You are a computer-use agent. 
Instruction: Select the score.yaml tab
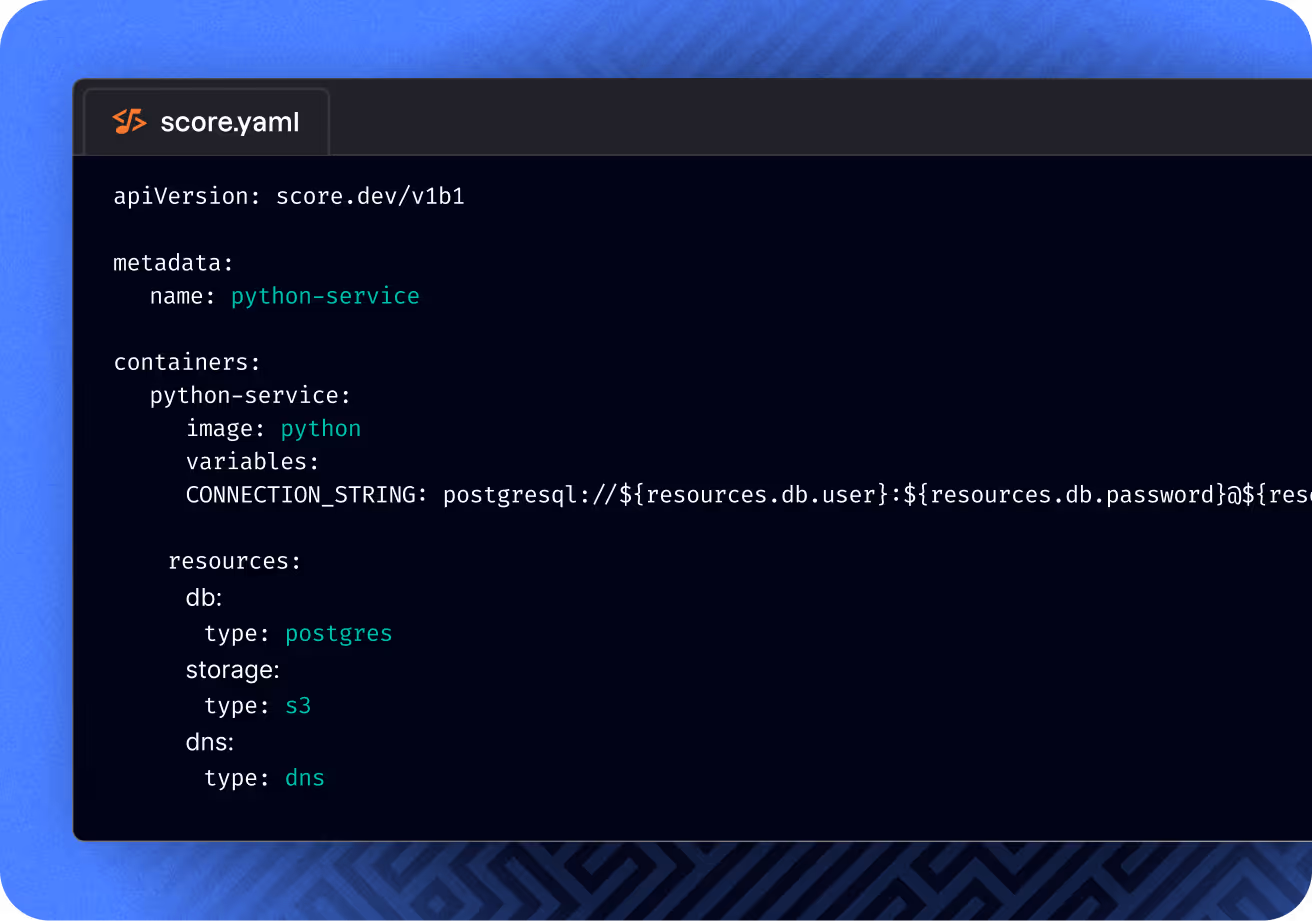[x=206, y=122]
